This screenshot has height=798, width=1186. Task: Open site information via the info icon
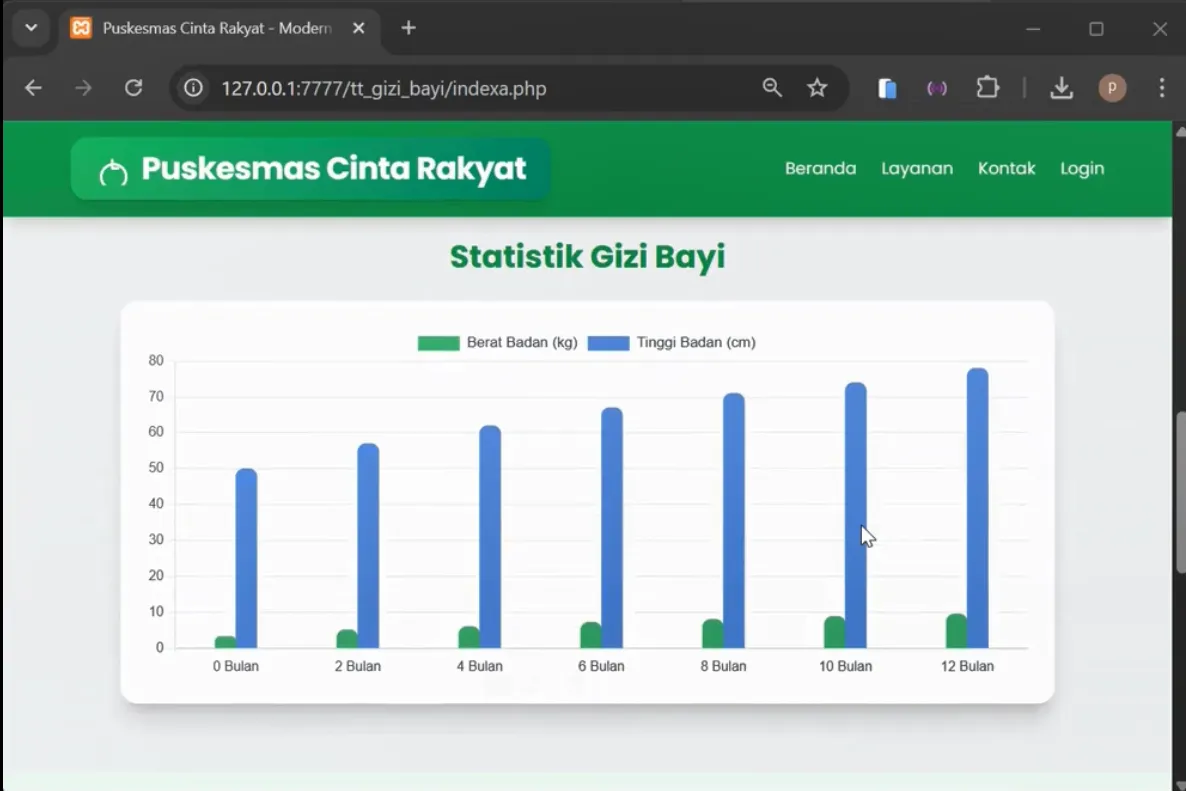[192, 88]
